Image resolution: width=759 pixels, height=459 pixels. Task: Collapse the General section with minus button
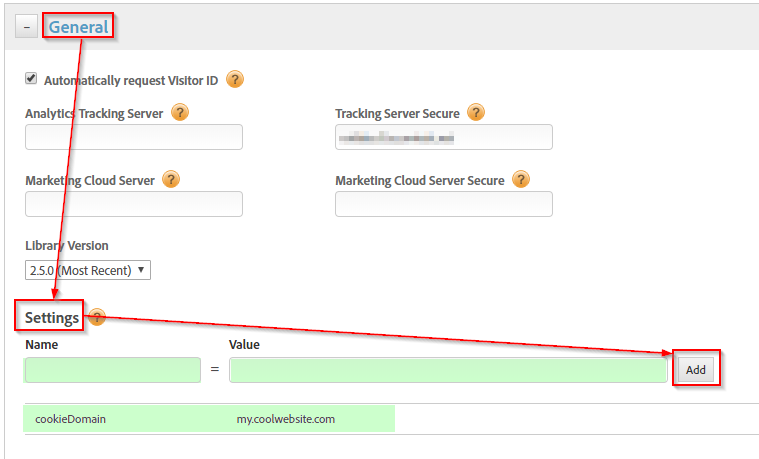tap(27, 28)
